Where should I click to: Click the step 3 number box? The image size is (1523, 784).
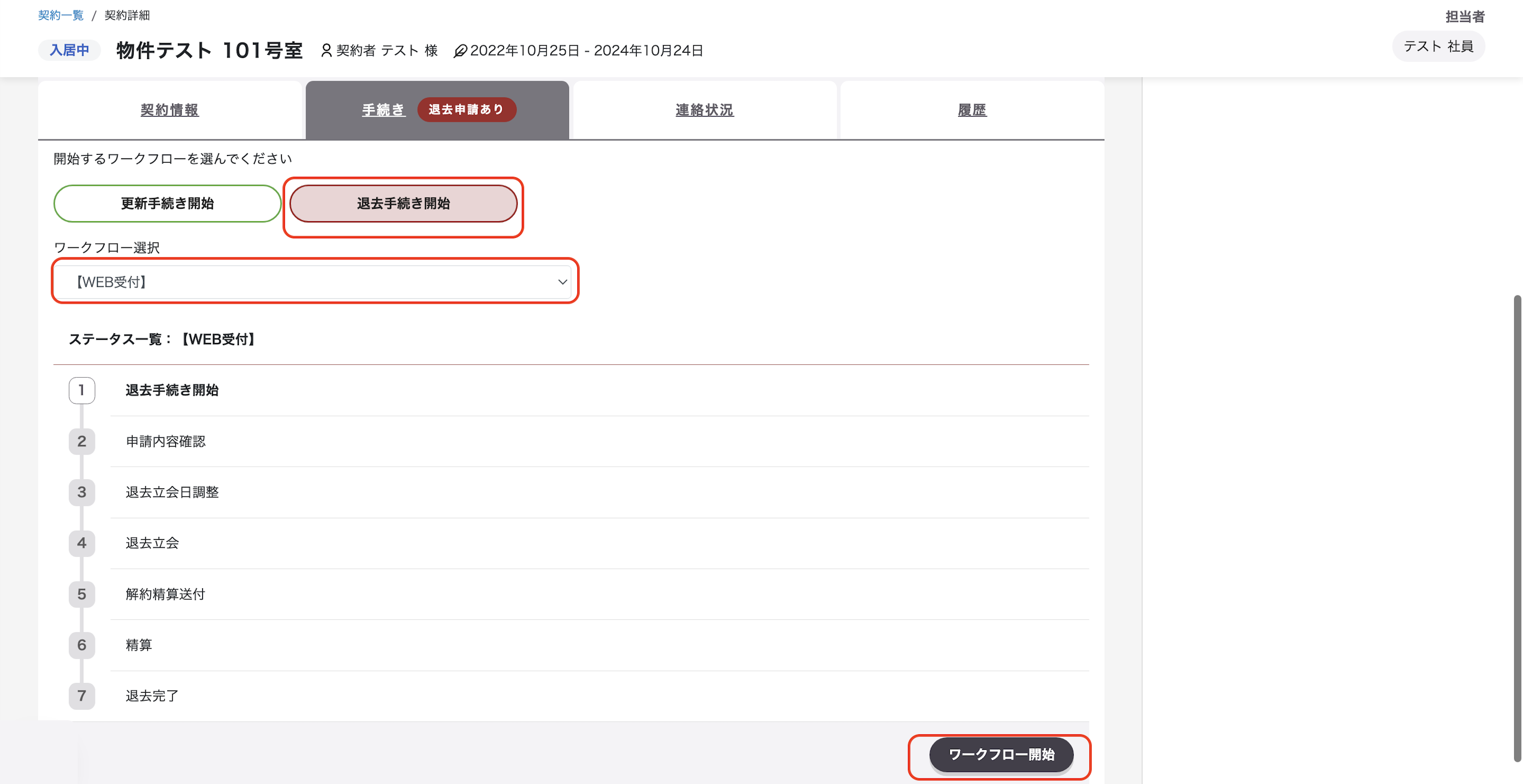[81, 492]
